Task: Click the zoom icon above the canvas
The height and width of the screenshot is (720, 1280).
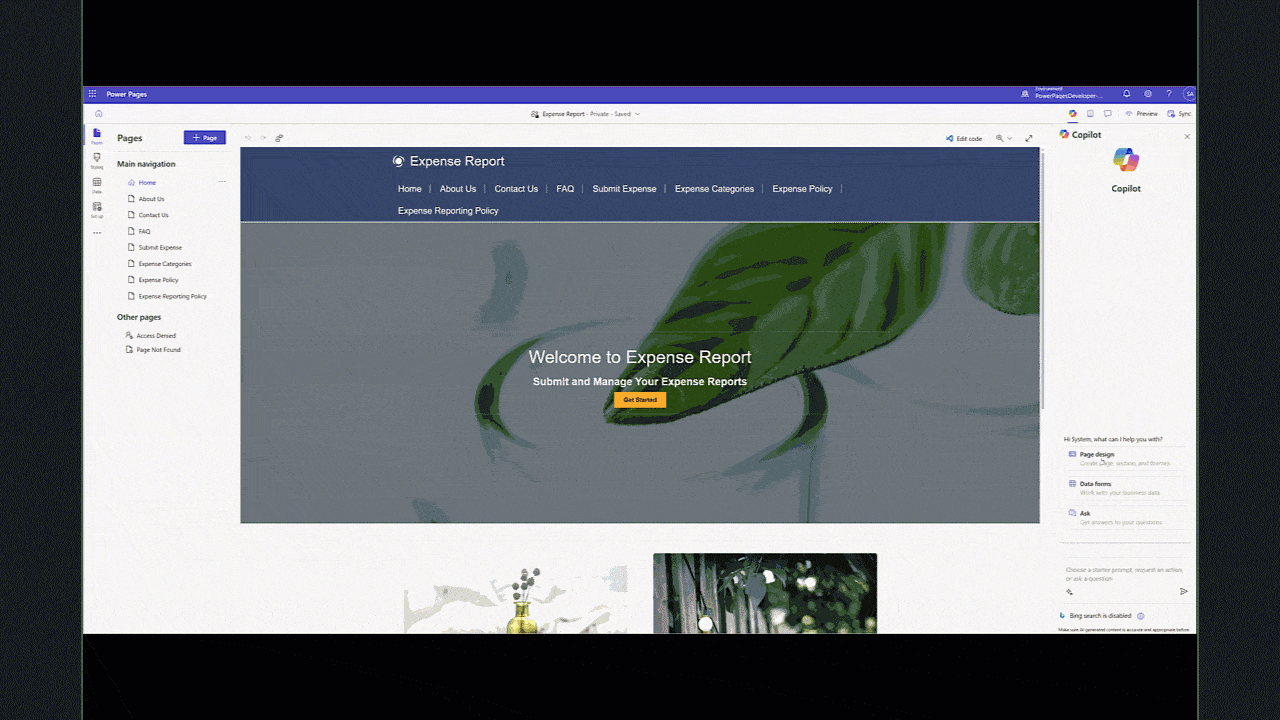Action: click(1000, 138)
